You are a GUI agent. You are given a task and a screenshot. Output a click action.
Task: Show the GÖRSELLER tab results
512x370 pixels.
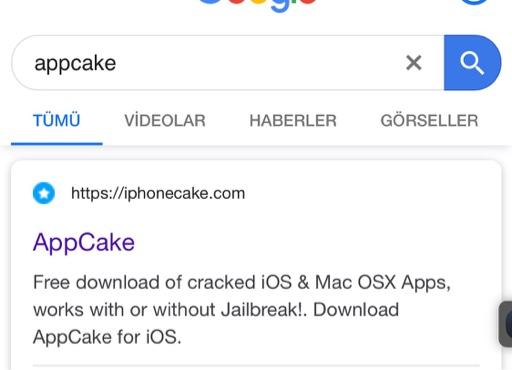[429, 120]
